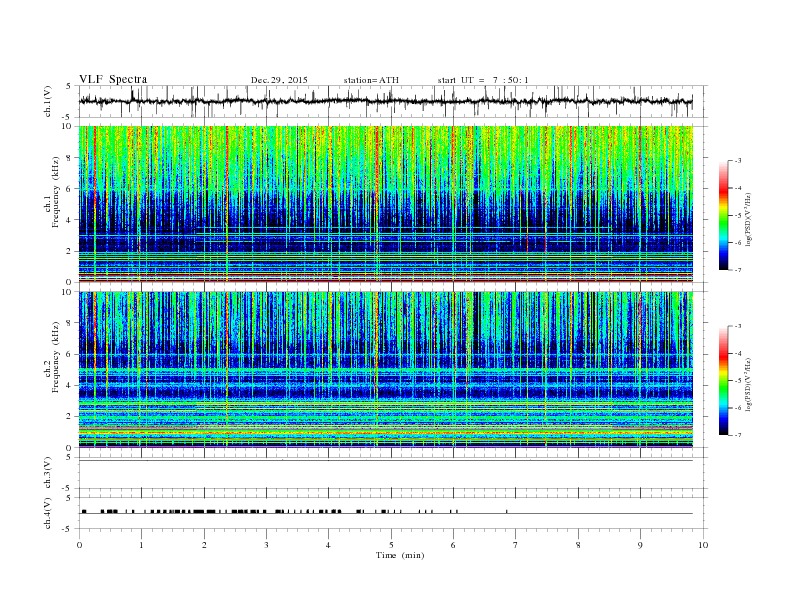Click time axis tick label '0'

point(79,545)
